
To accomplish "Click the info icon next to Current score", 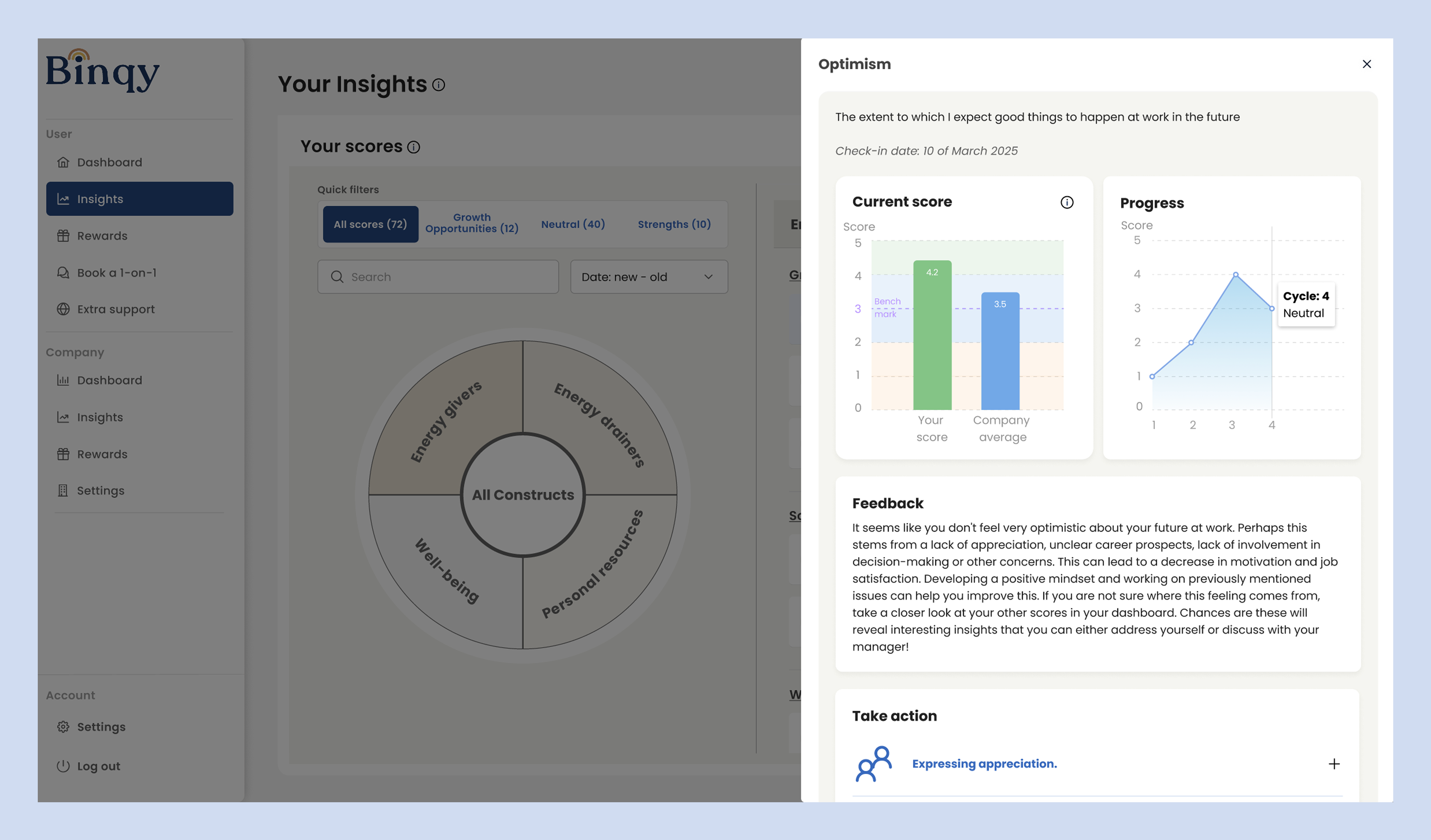I will 1067,202.
